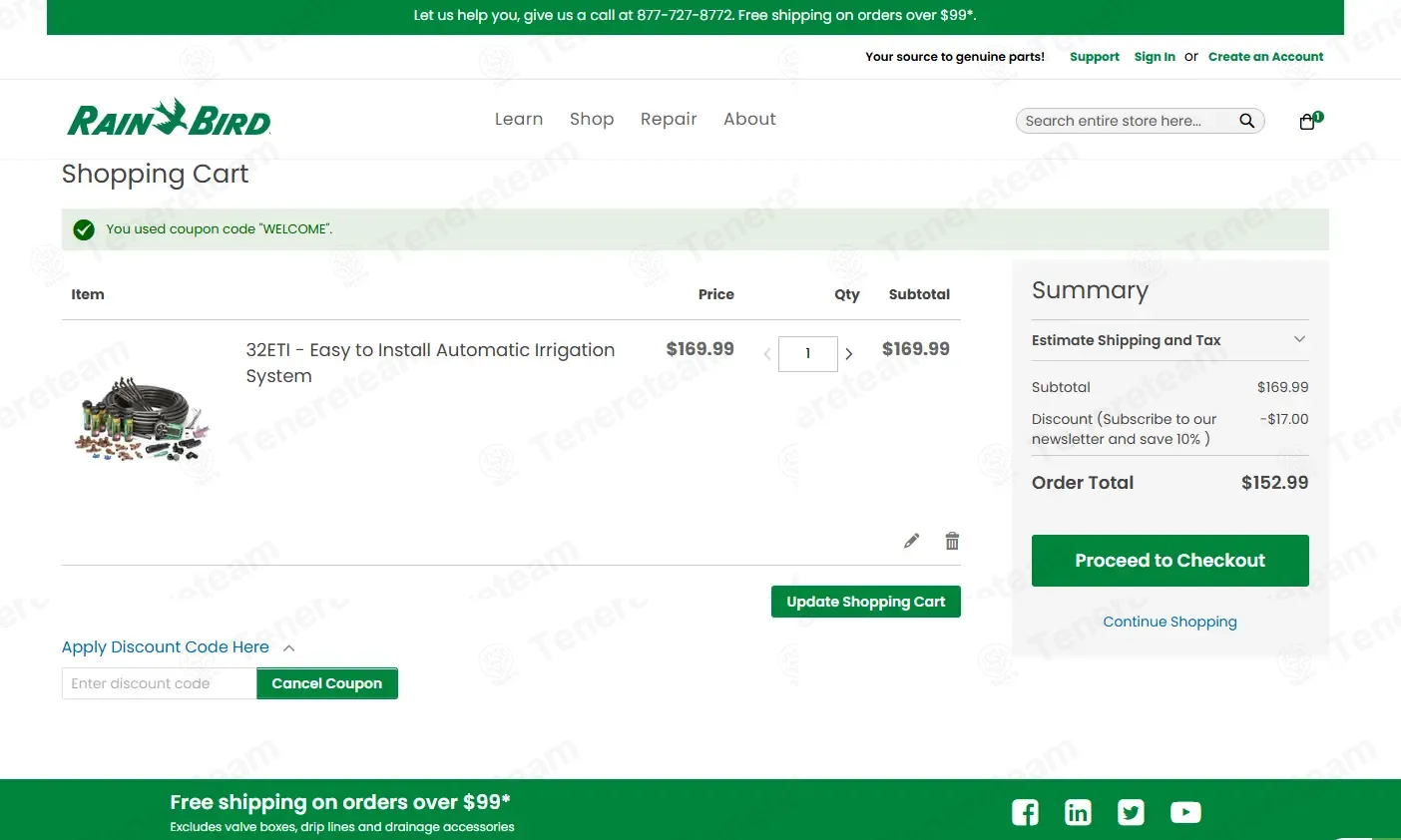
Task: Click footer free shipping over $99 text
Action: [x=340, y=802]
